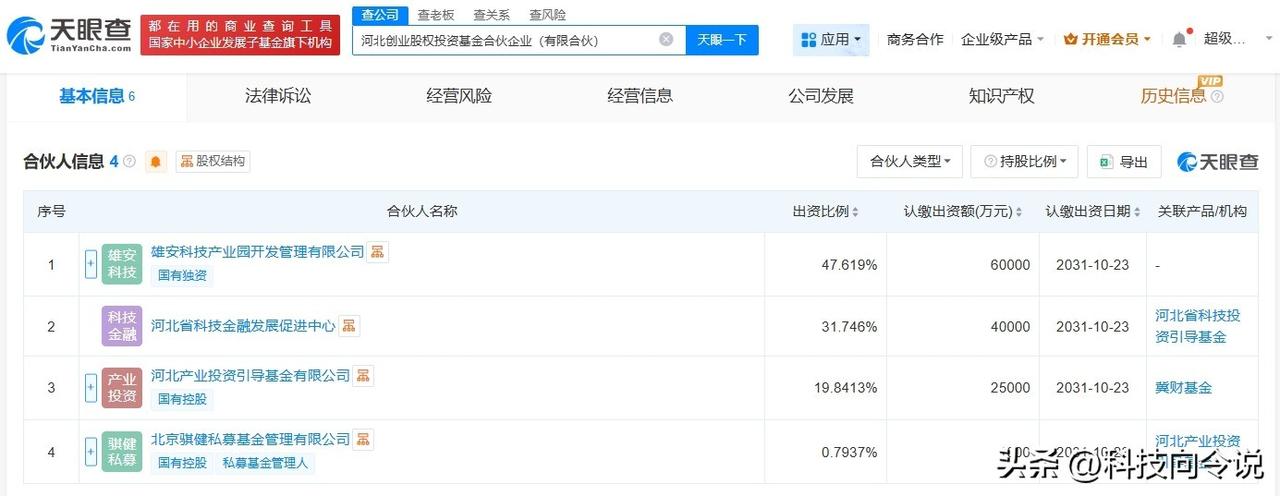The height and width of the screenshot is (496, 1280).
Task: Click the 天眼查 logo right of 导出
Action: pos(1218,161)
